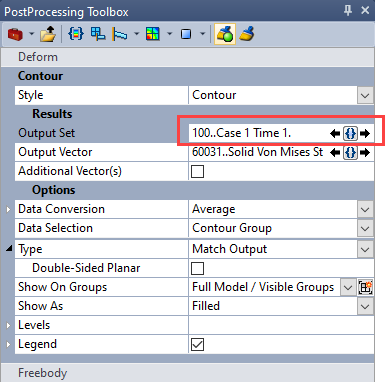This screenshot has width=385, height=382.
Task: Click Output Set value 100..Case 1 Time 1.
Action: (x=242, y=133)
